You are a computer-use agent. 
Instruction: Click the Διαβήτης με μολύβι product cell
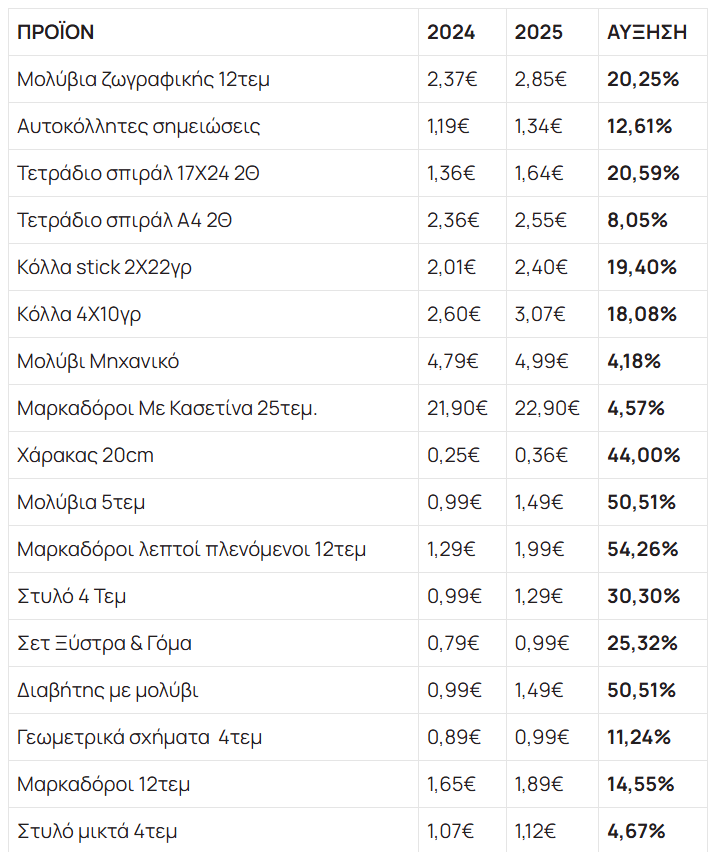tap(115, 690)
